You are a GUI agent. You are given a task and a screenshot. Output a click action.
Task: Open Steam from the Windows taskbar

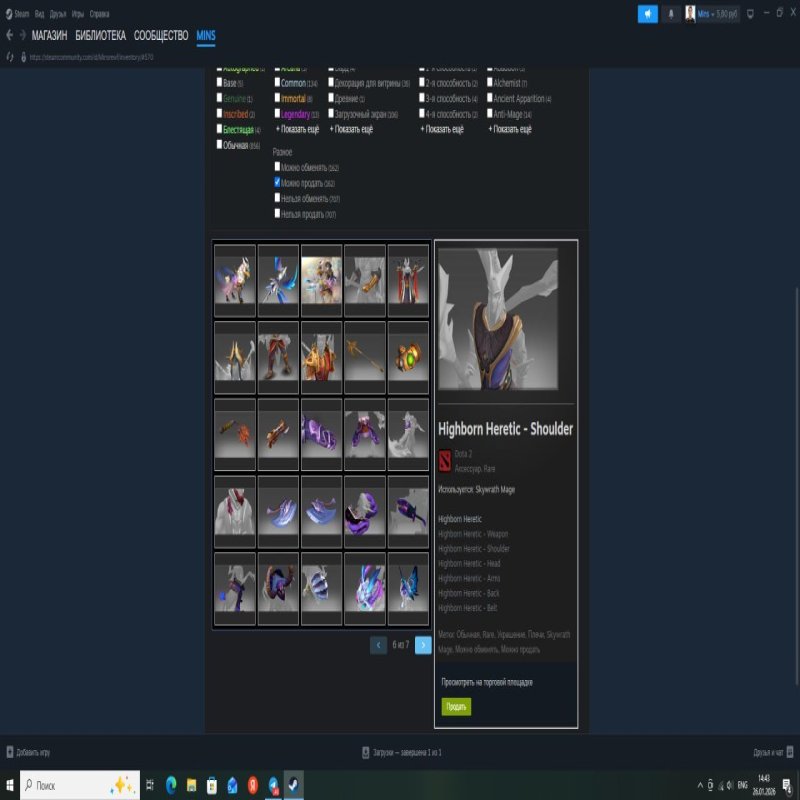[294, 785]
